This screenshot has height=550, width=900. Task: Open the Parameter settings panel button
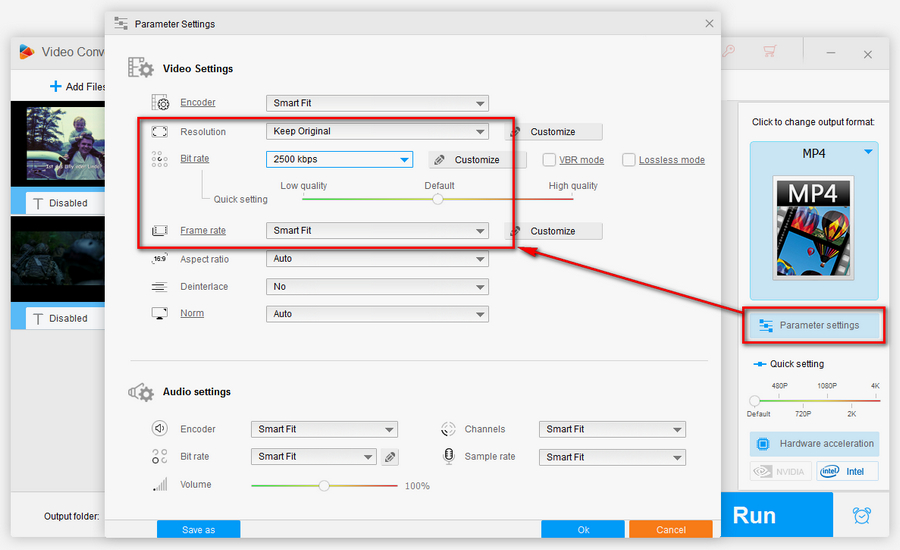coord(814,325)
